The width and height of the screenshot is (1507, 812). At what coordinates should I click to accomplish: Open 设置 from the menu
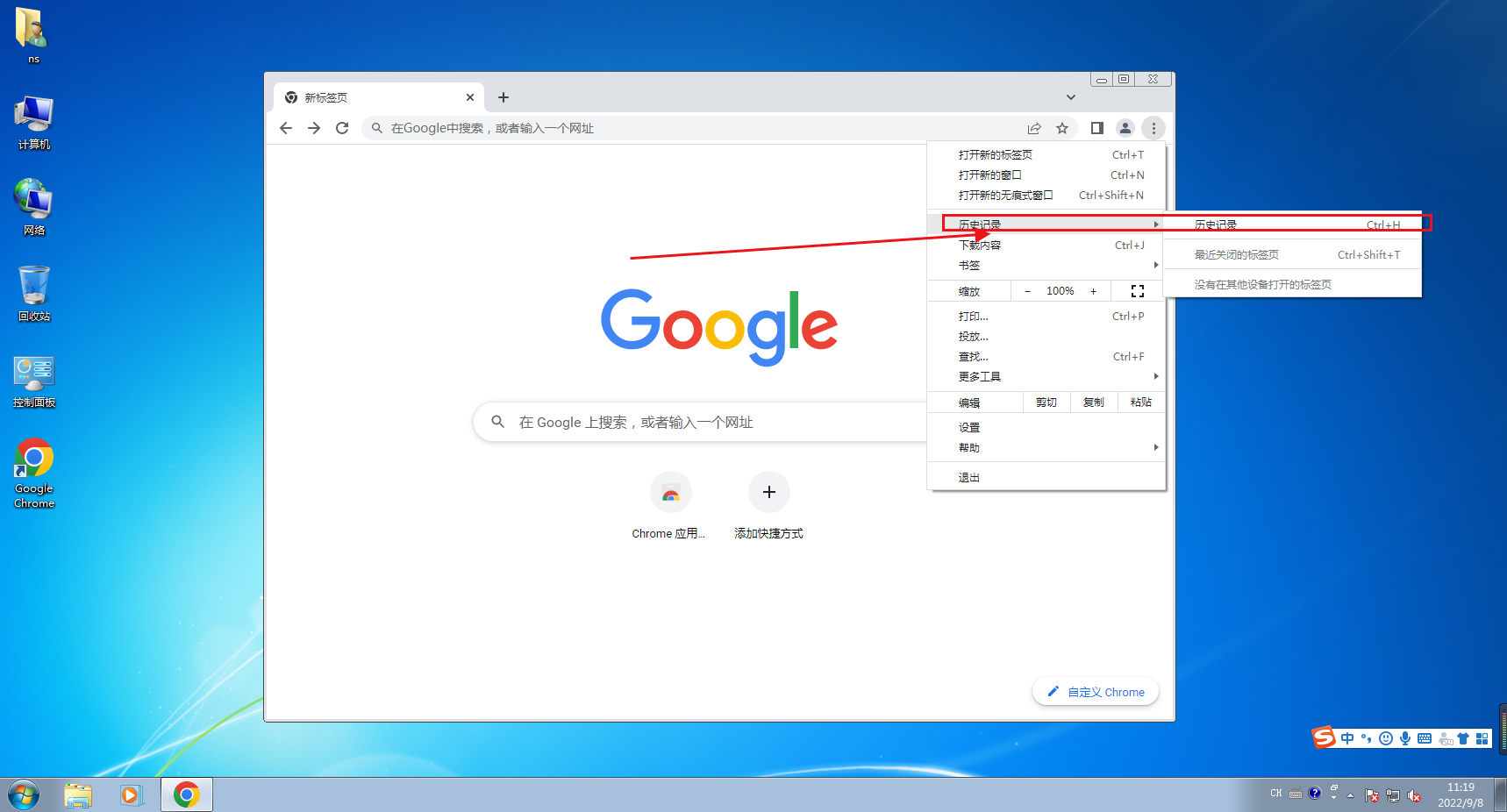[x=1046, y=427]
